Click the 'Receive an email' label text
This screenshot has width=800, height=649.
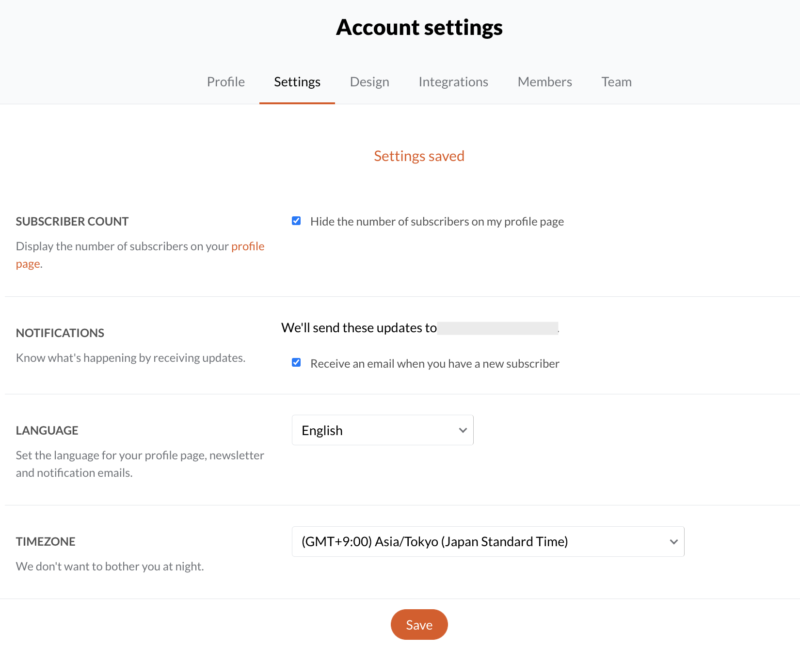[435, 363]
